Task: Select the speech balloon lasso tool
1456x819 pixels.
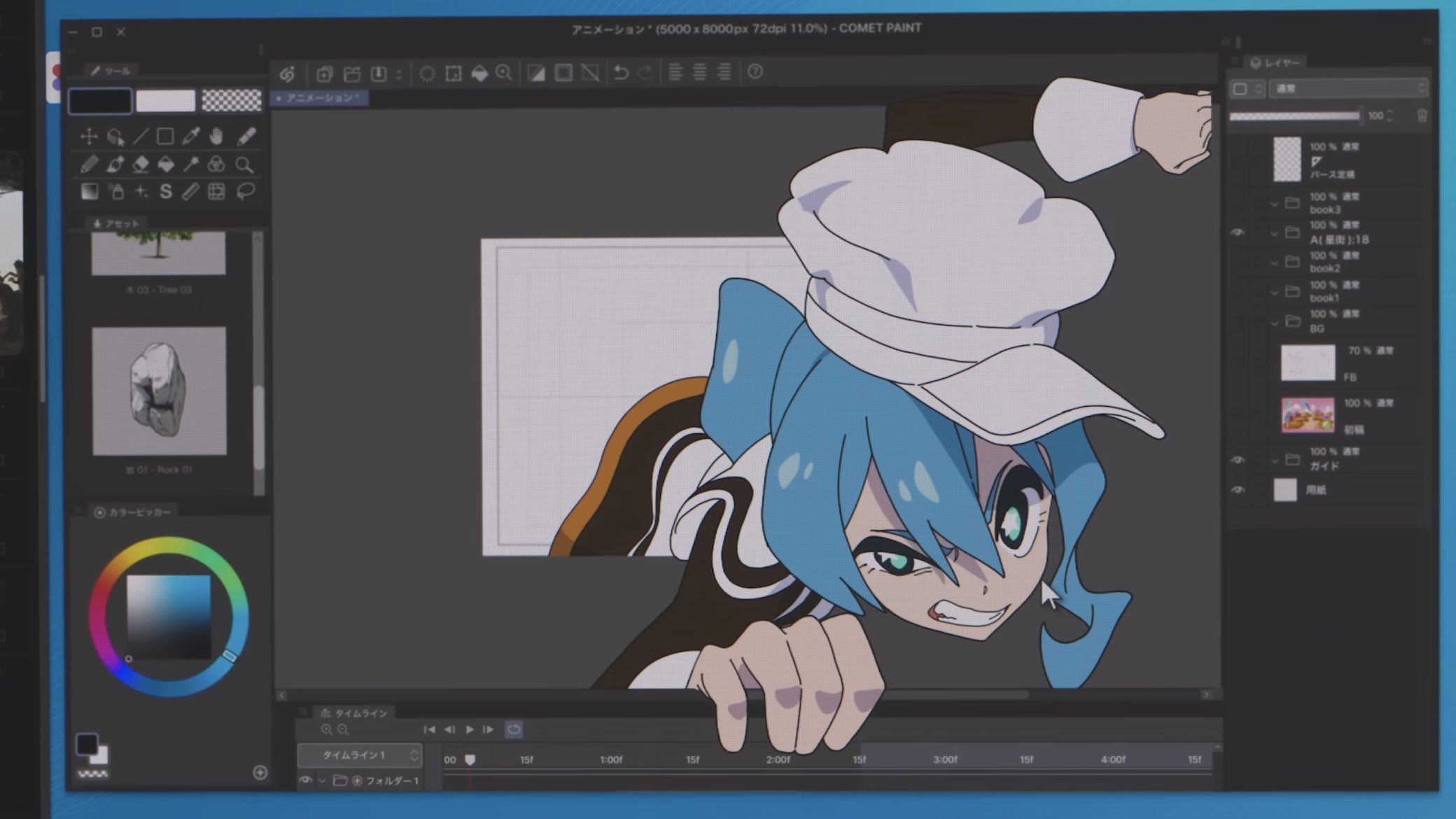Action: 245,191
